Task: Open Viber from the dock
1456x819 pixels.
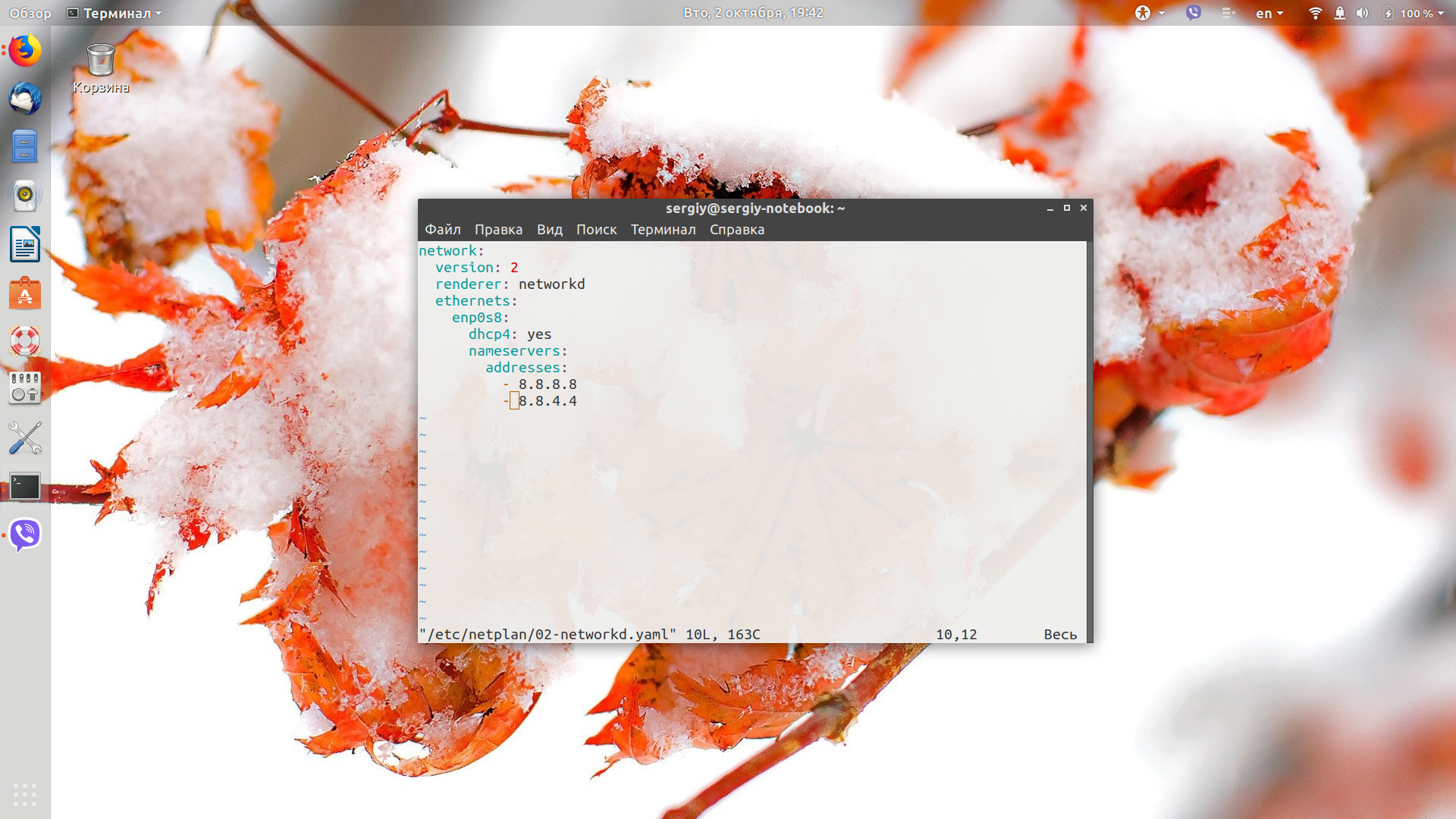Action: pos(25,535)
